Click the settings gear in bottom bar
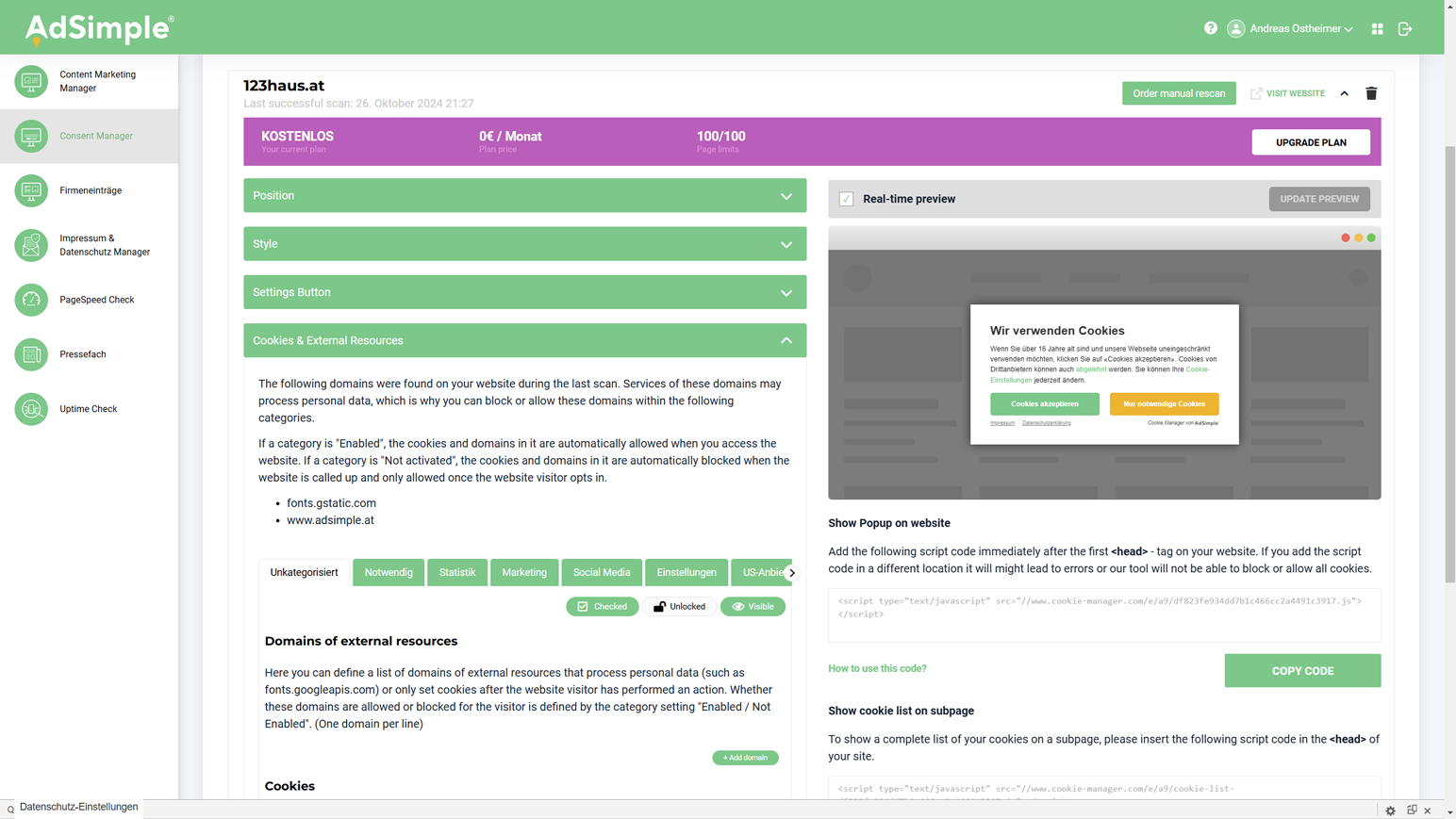The image size is (1456, 819). pos(1391,811)
